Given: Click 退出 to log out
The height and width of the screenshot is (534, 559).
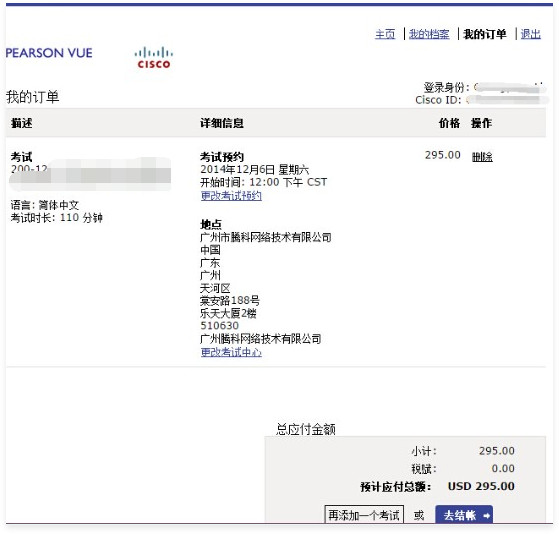Looking at the screenshot, I should [x=530, y=34].
